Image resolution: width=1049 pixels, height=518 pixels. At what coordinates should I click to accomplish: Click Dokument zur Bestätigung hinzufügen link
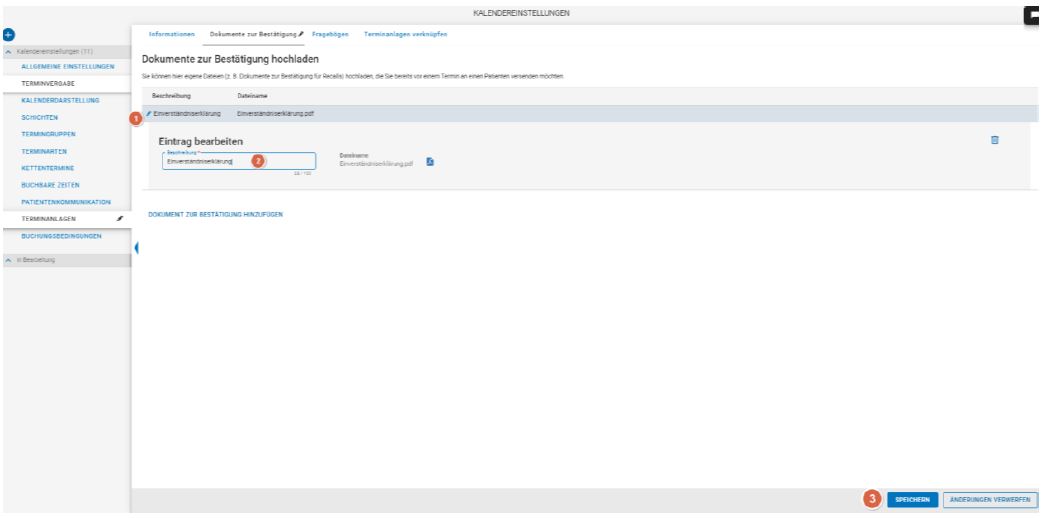click(215, 216)
